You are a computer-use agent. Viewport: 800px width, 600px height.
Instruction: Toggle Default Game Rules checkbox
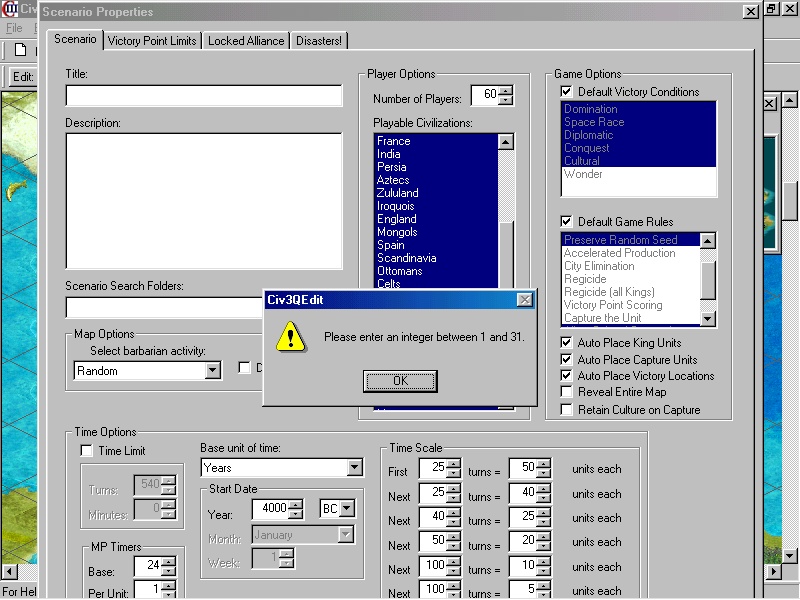point(566,221)
